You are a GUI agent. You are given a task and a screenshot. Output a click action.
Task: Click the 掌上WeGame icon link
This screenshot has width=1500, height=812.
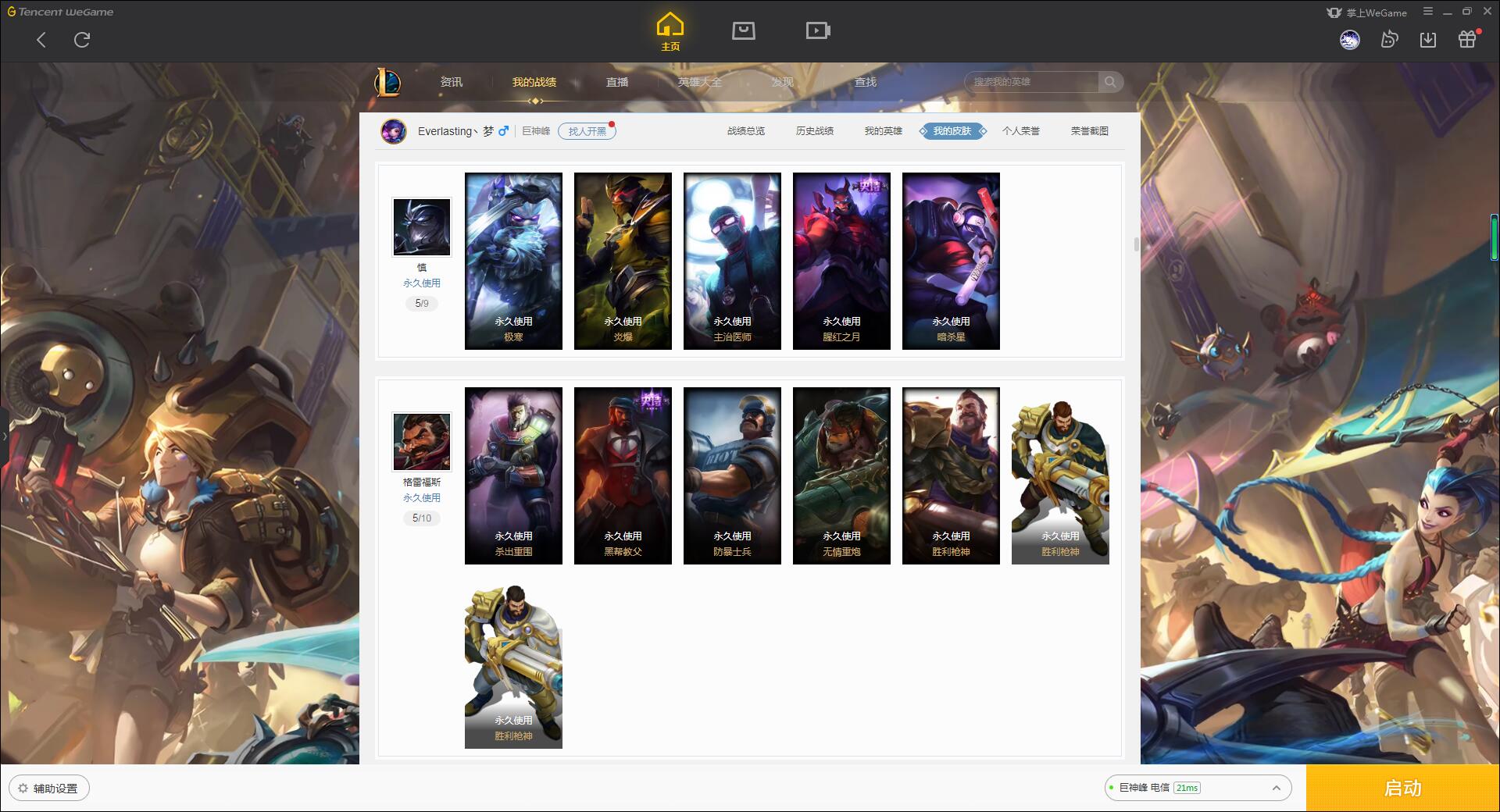(1367, 12)
